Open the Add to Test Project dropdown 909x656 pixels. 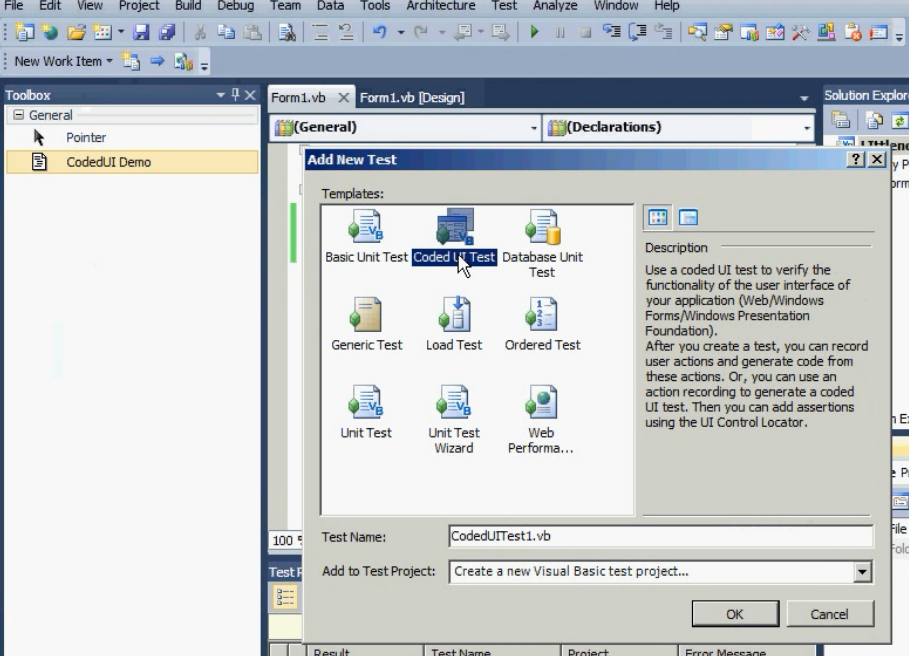pos(861,572)
